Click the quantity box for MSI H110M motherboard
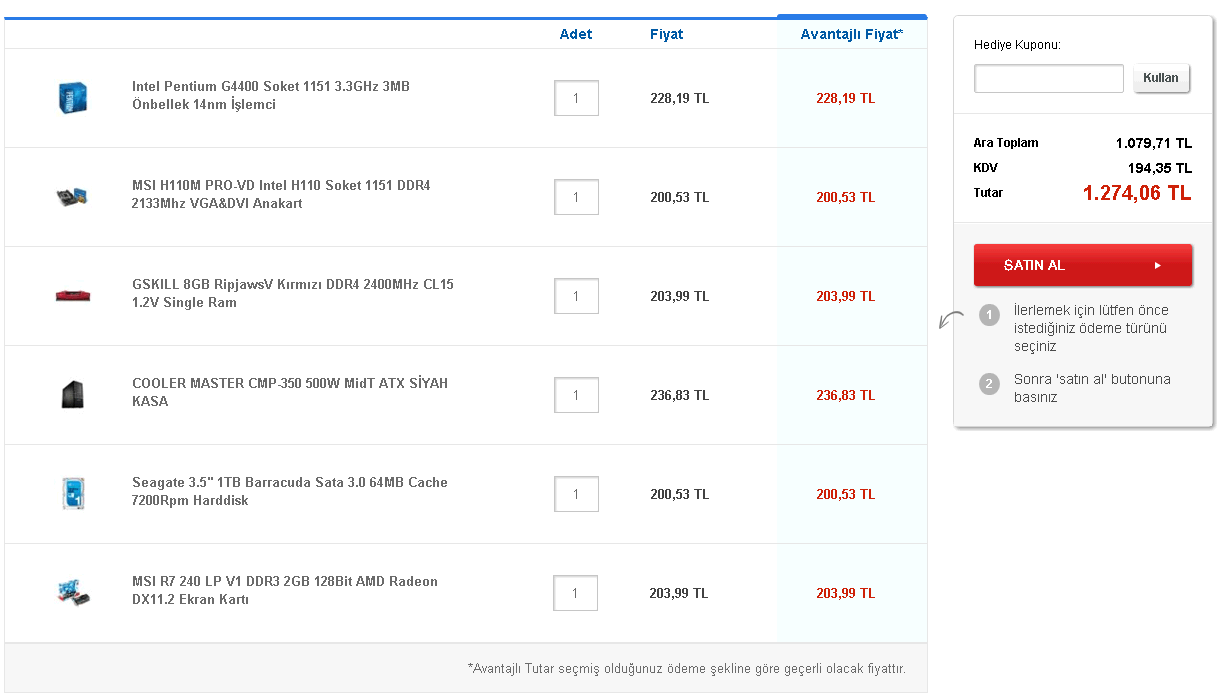 click(576, 197)
